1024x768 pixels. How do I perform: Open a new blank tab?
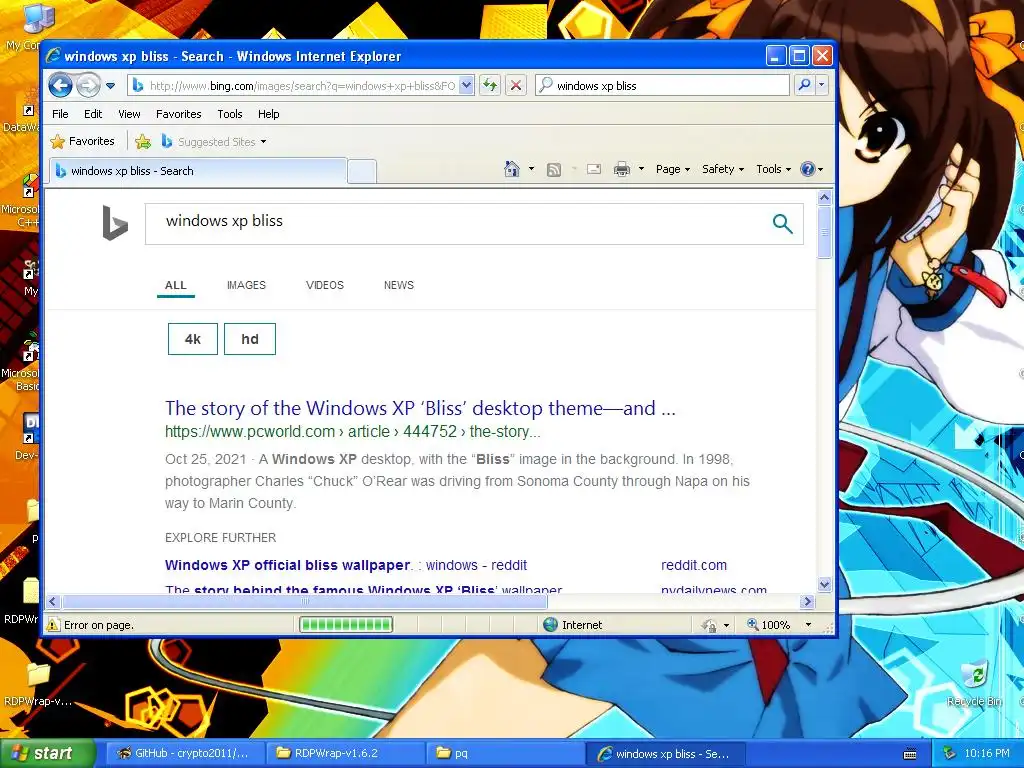[362, 171]
